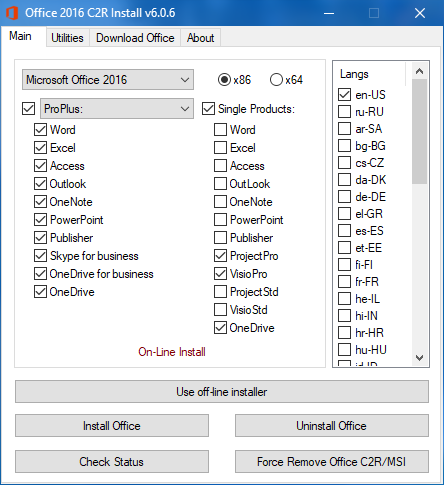Click Force Remove Office C2R/MSI button
The height and width of the screenshot is (485, 444).
click(x=332, y=462)
